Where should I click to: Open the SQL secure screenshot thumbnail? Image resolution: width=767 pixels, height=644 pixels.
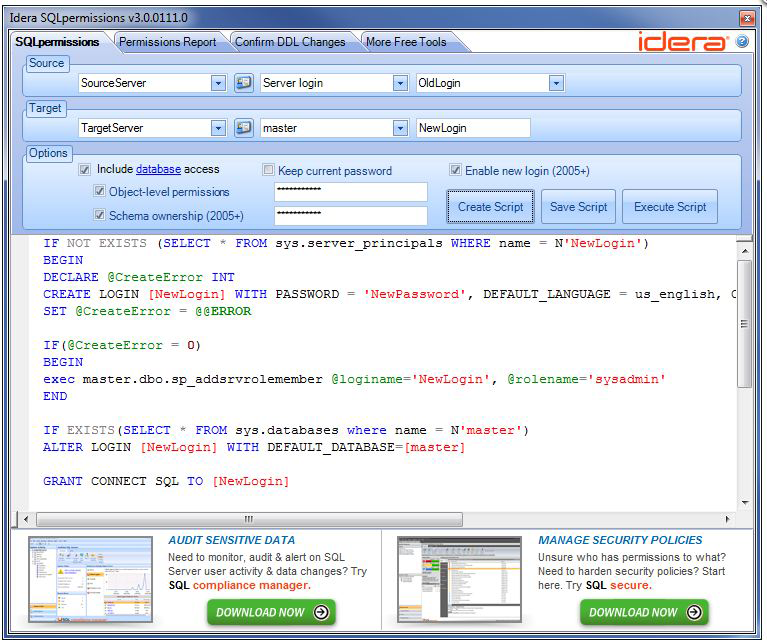(459, 579)
